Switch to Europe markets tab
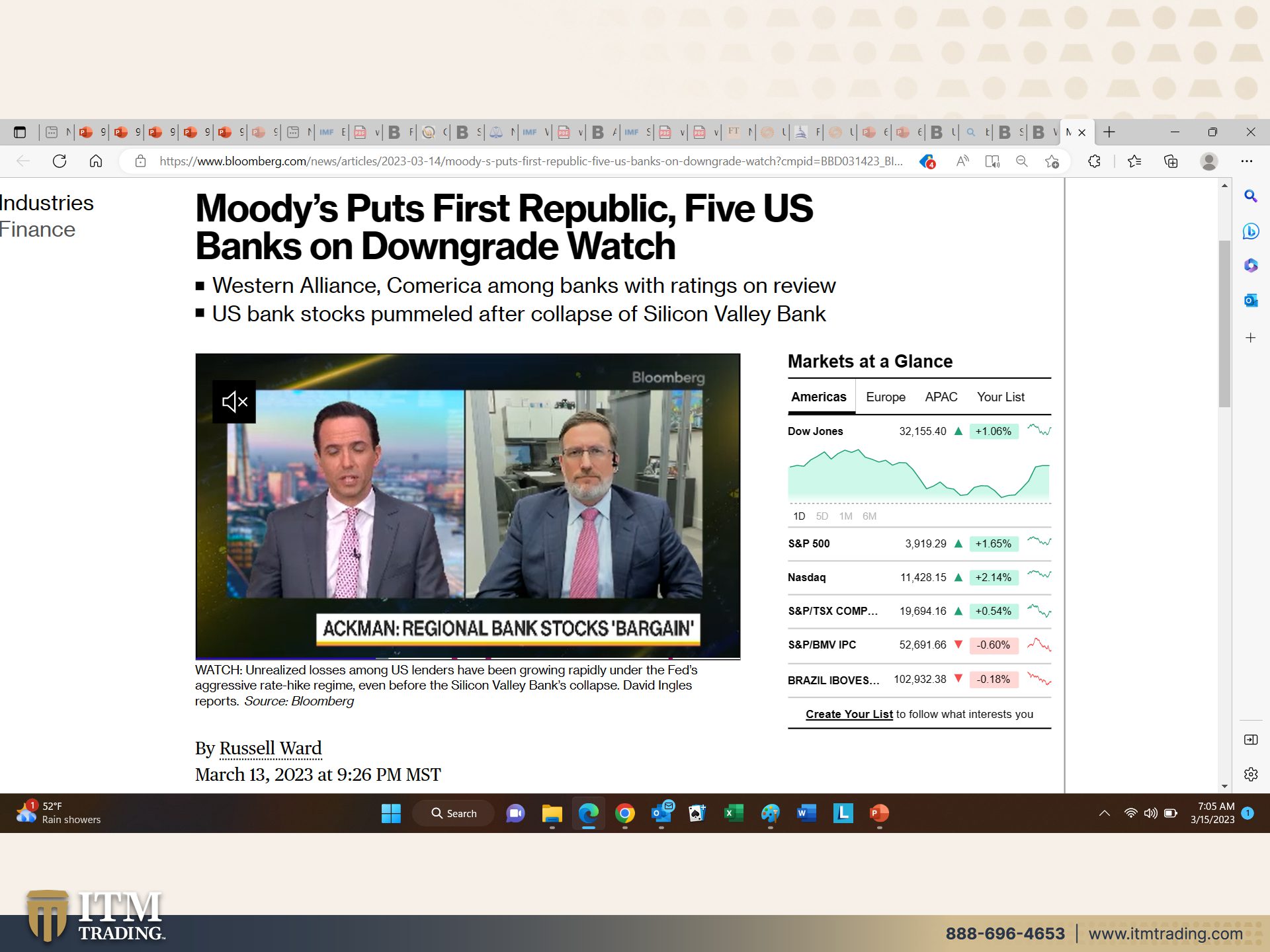Viewport: 1270px width, 952px height. [x=885, y=397]
